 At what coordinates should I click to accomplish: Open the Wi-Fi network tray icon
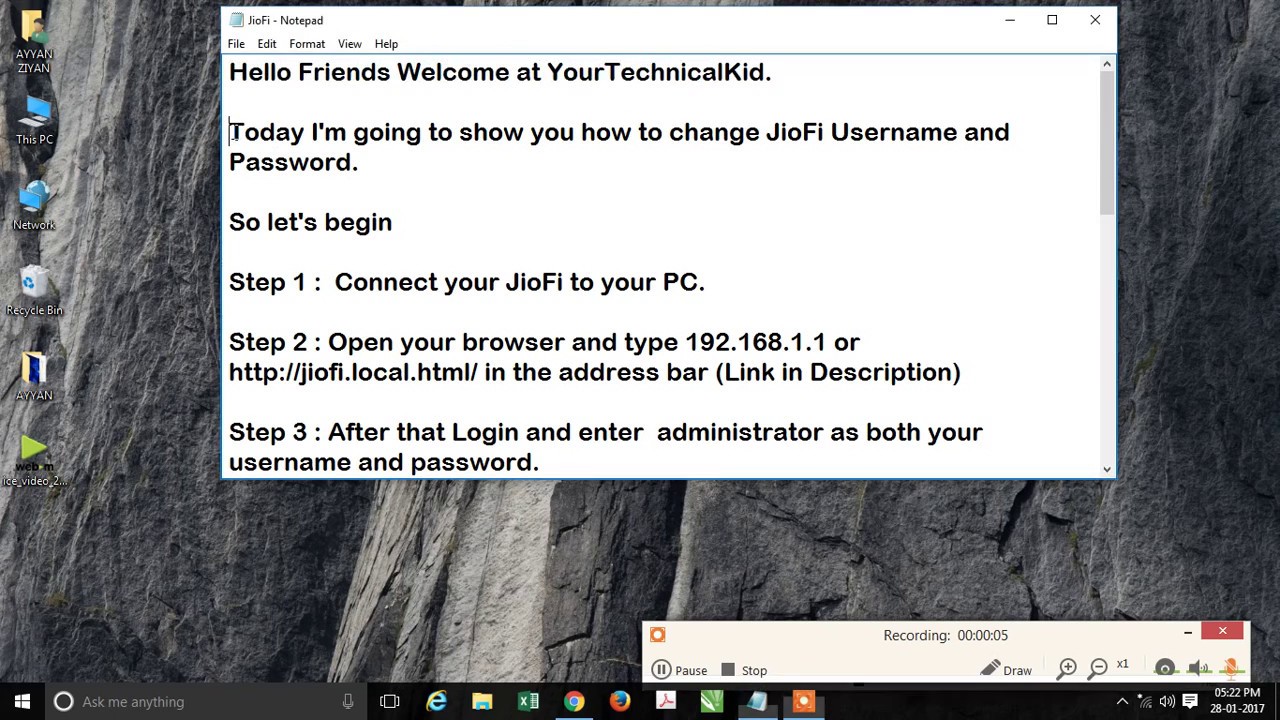[1145, 702]
